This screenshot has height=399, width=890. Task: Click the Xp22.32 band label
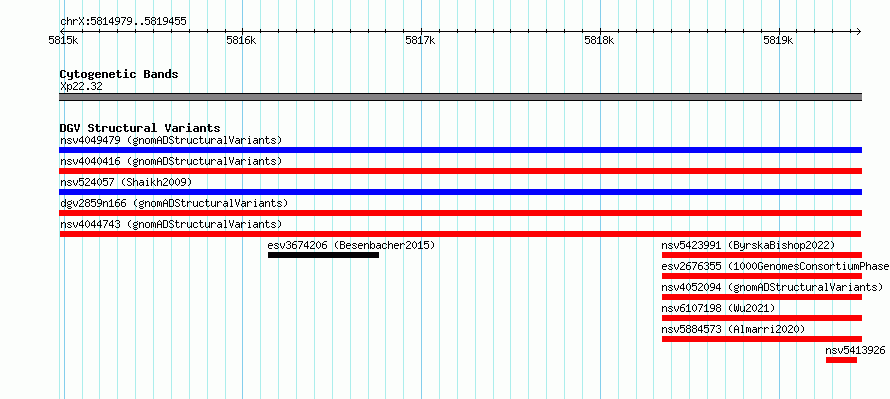click(x=81, y=87)
